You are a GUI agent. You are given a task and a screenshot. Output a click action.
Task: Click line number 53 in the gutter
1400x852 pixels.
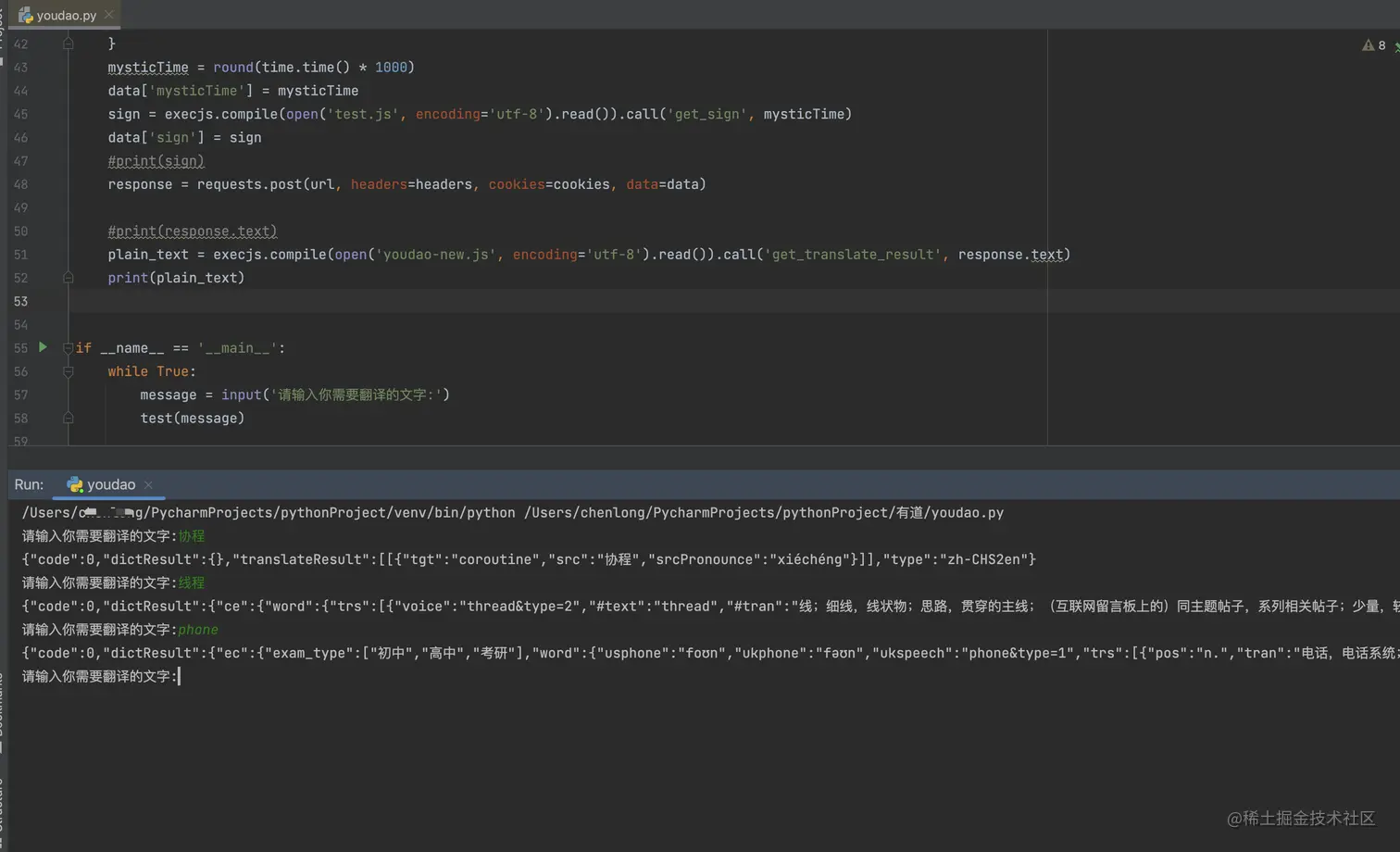point(20,302)
